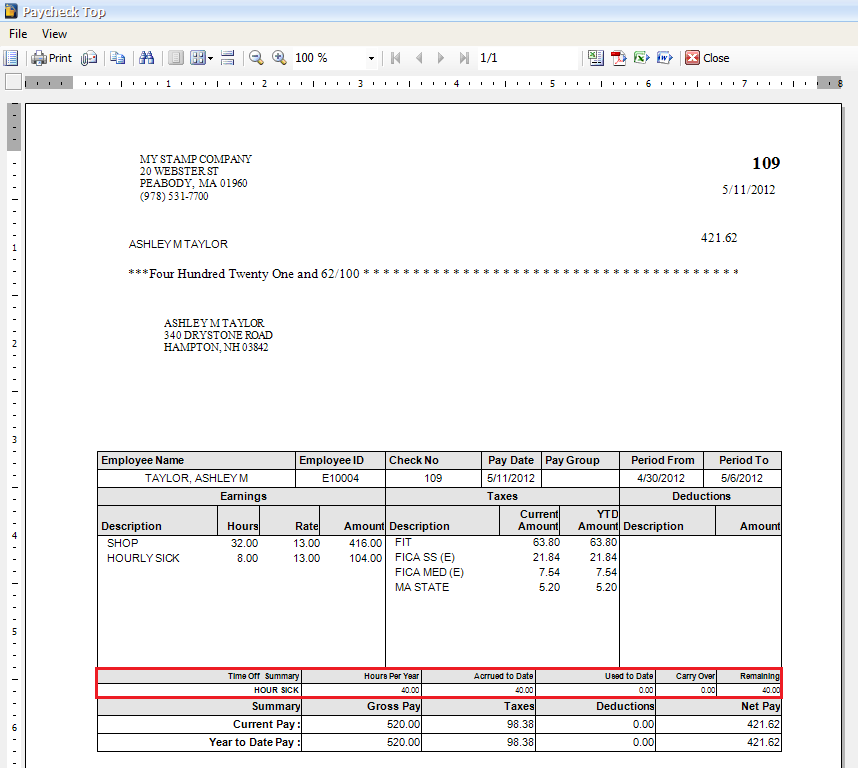Click the Print button
This screenshot has height=768, width=858.
click(51, 58)
